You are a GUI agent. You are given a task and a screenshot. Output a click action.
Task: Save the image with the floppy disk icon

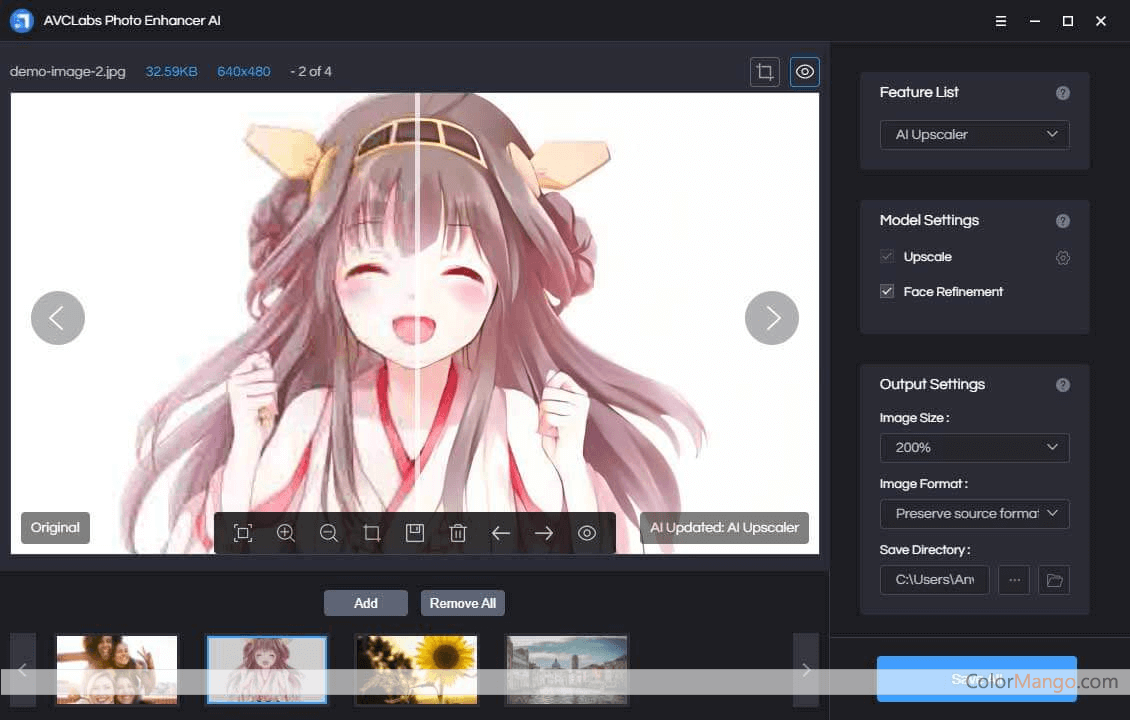[x=415, y=533]
